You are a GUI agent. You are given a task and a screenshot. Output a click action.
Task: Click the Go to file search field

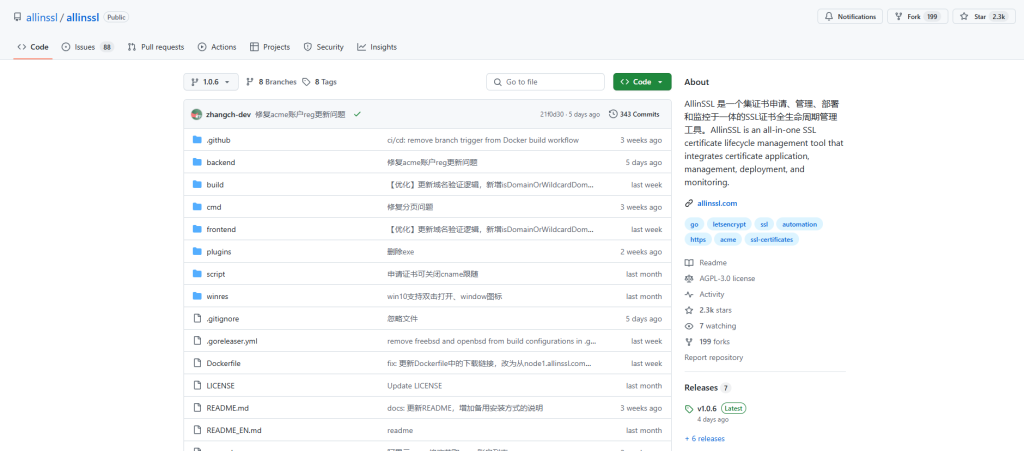click(x=546, y=82)
